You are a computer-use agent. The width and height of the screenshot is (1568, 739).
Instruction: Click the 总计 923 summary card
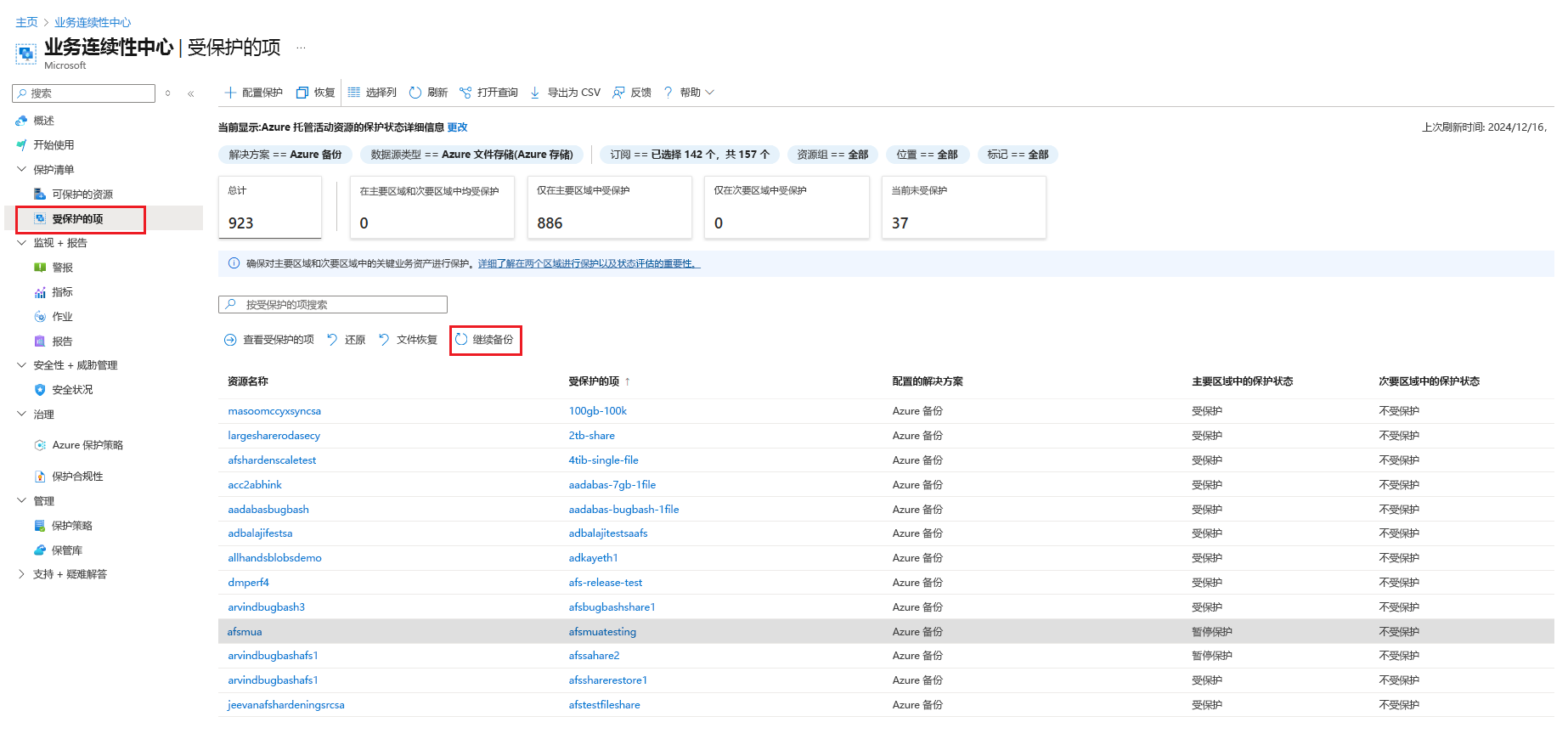click(270, 207)
